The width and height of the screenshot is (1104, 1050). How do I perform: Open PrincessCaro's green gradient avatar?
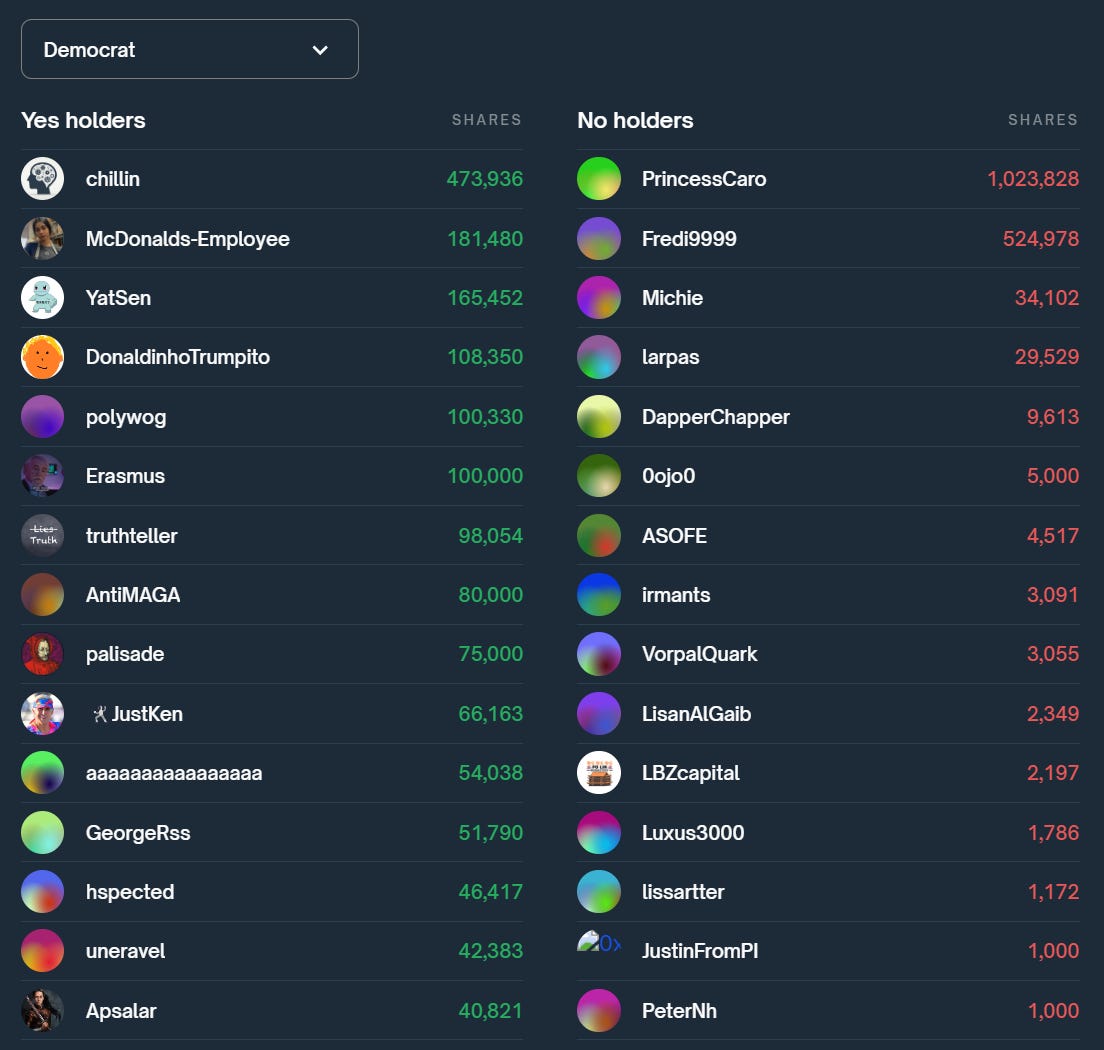point(598,178)
